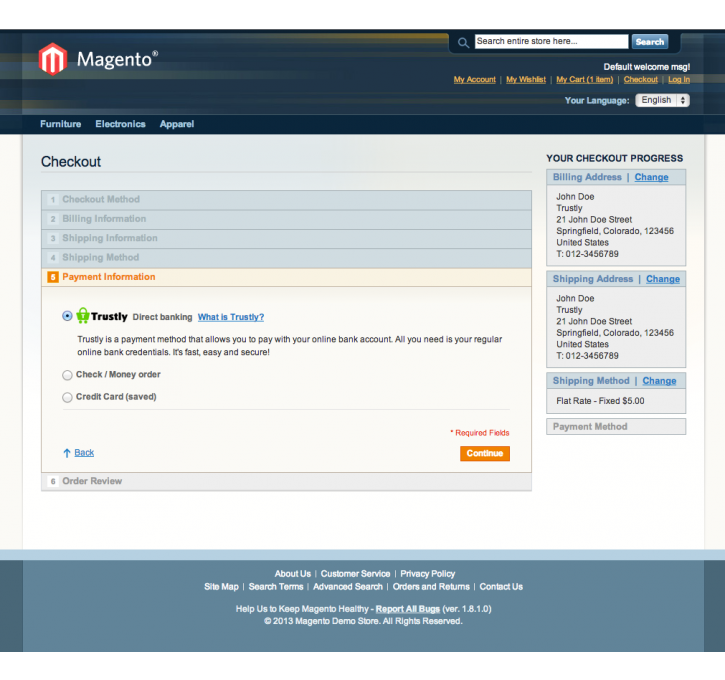Open the Furniture menu
Viewport: 725px width, 680px height.
point(61,124)
